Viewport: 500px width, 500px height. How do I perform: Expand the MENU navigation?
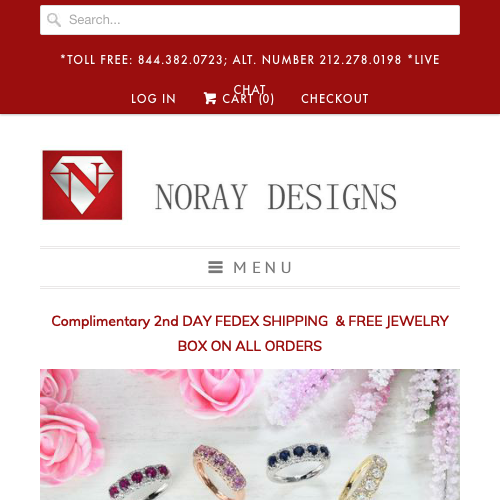pyautogui.click(x=250, y=267)
